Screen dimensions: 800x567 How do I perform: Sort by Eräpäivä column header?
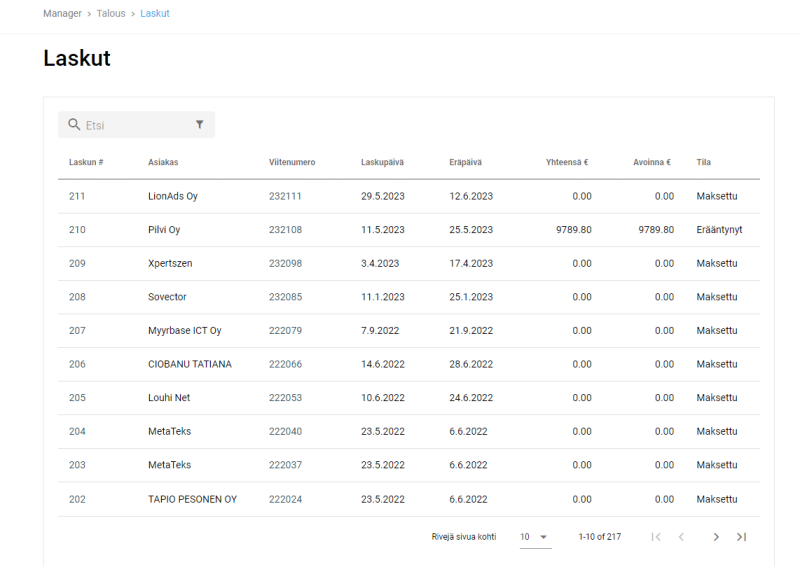[465, 162]
